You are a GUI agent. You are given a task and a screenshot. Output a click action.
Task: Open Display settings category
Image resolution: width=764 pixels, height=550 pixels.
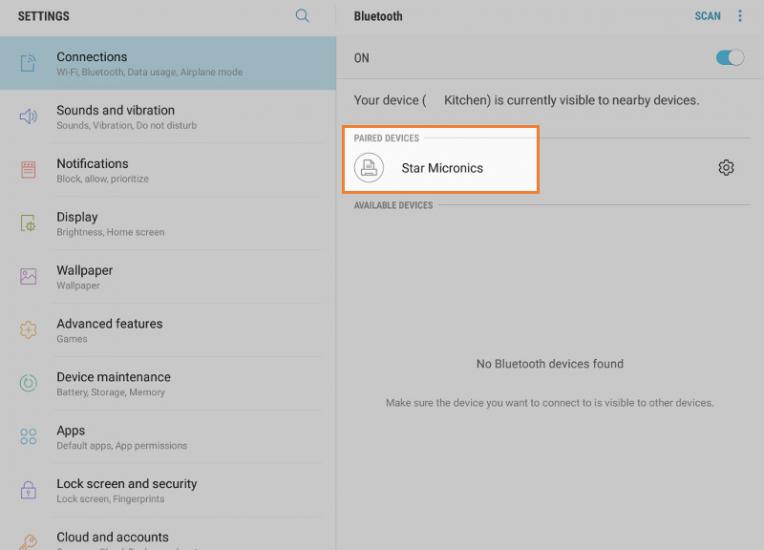pos(168,223)
